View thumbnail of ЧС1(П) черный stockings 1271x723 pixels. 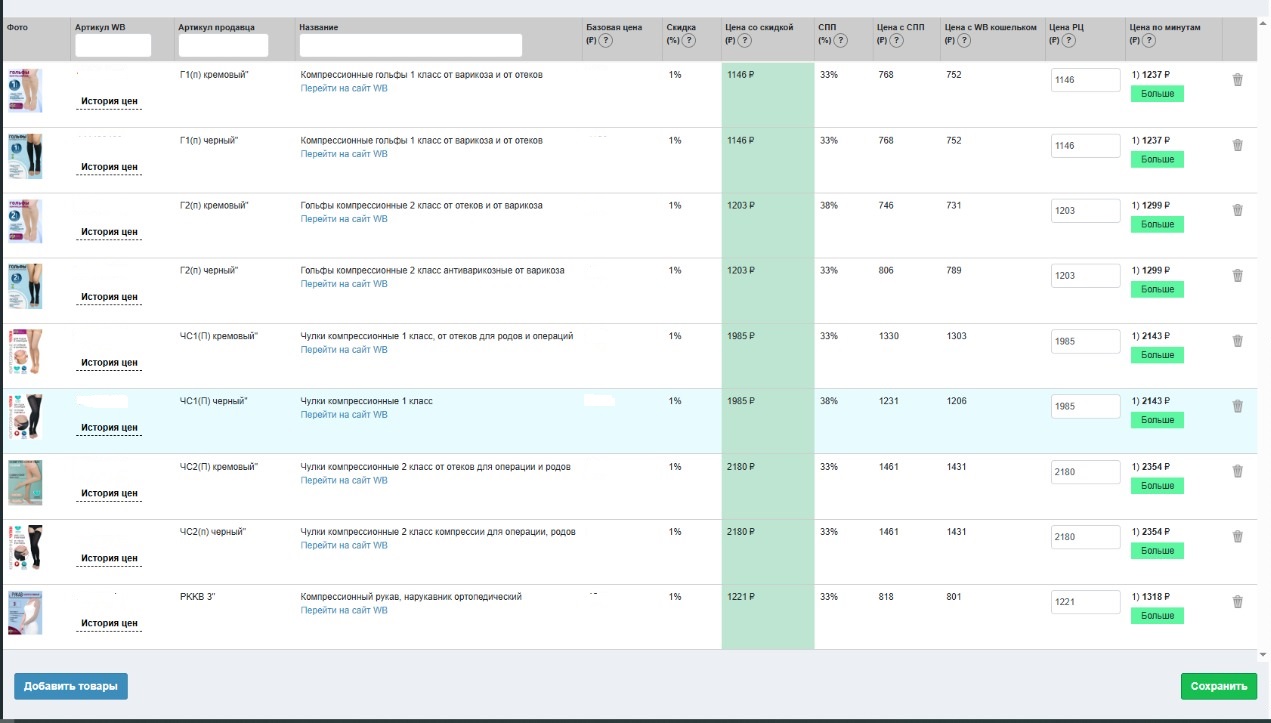(25, 417)
